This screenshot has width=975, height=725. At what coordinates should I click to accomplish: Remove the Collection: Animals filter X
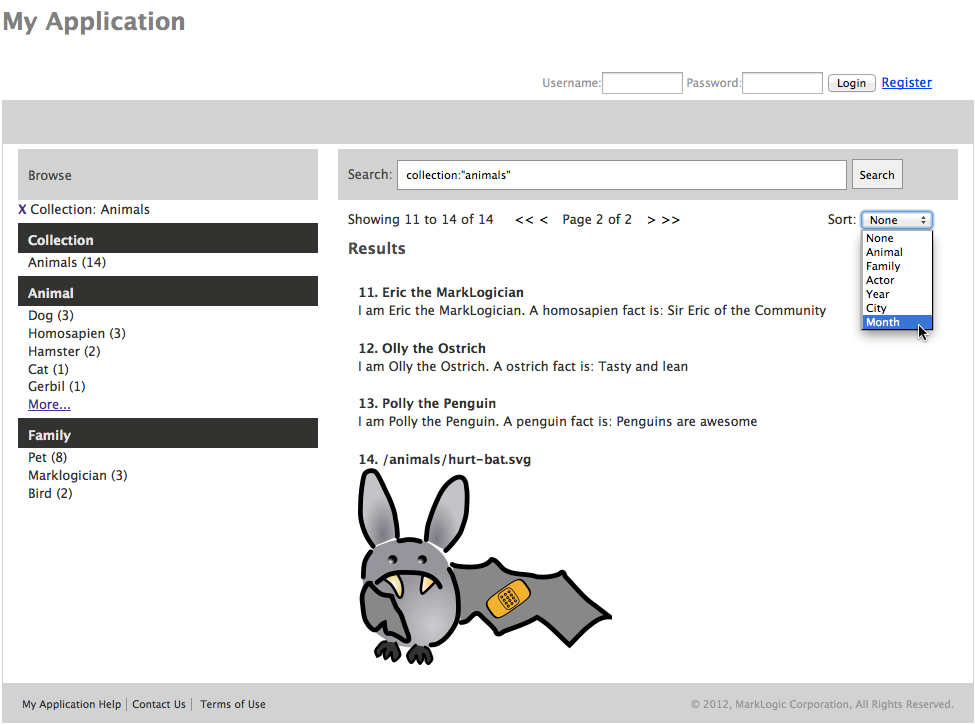[x=23, y=210]
